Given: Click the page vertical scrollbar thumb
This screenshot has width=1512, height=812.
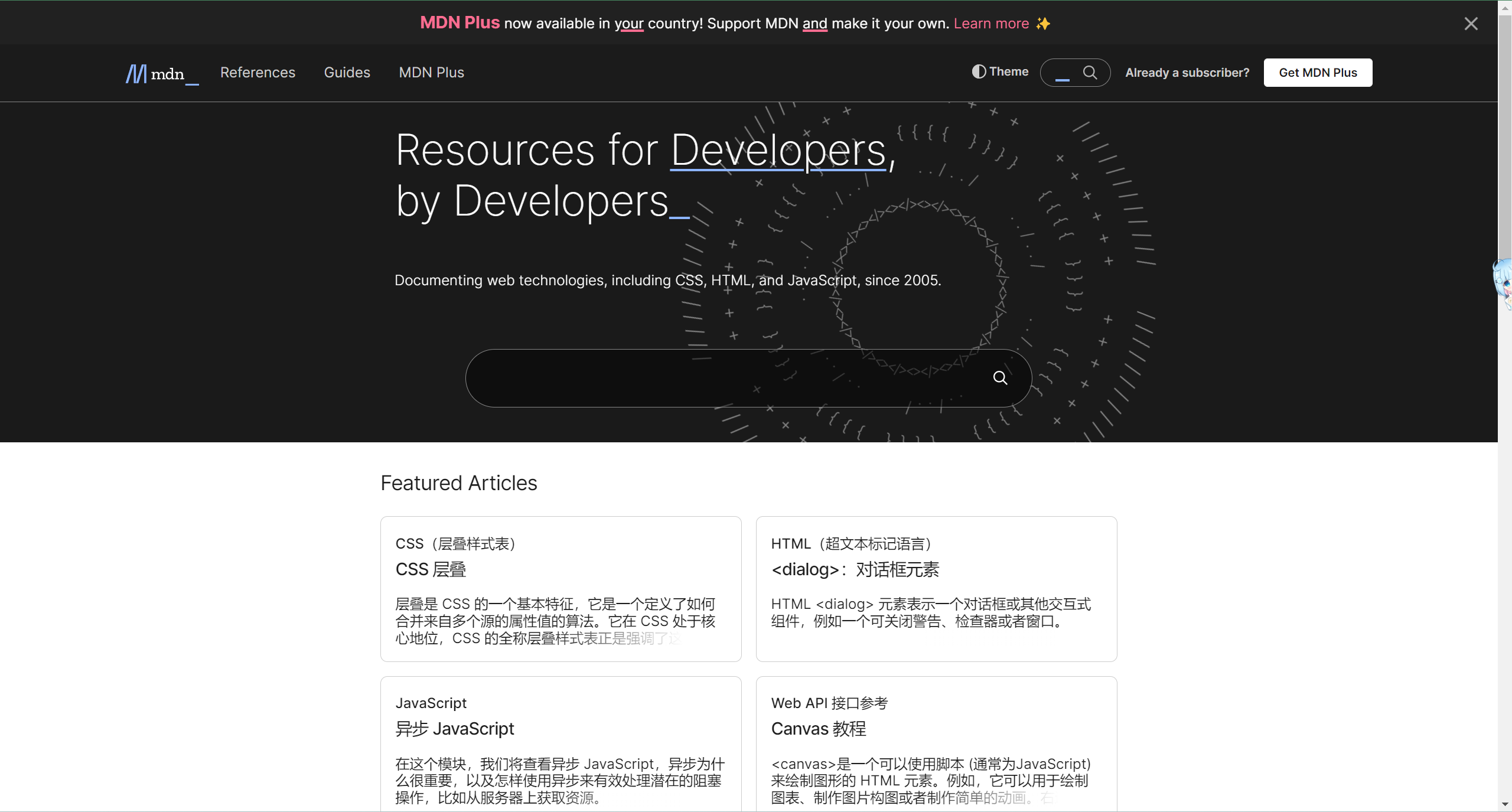Looking at the screenshot, I should (1504, 136).
